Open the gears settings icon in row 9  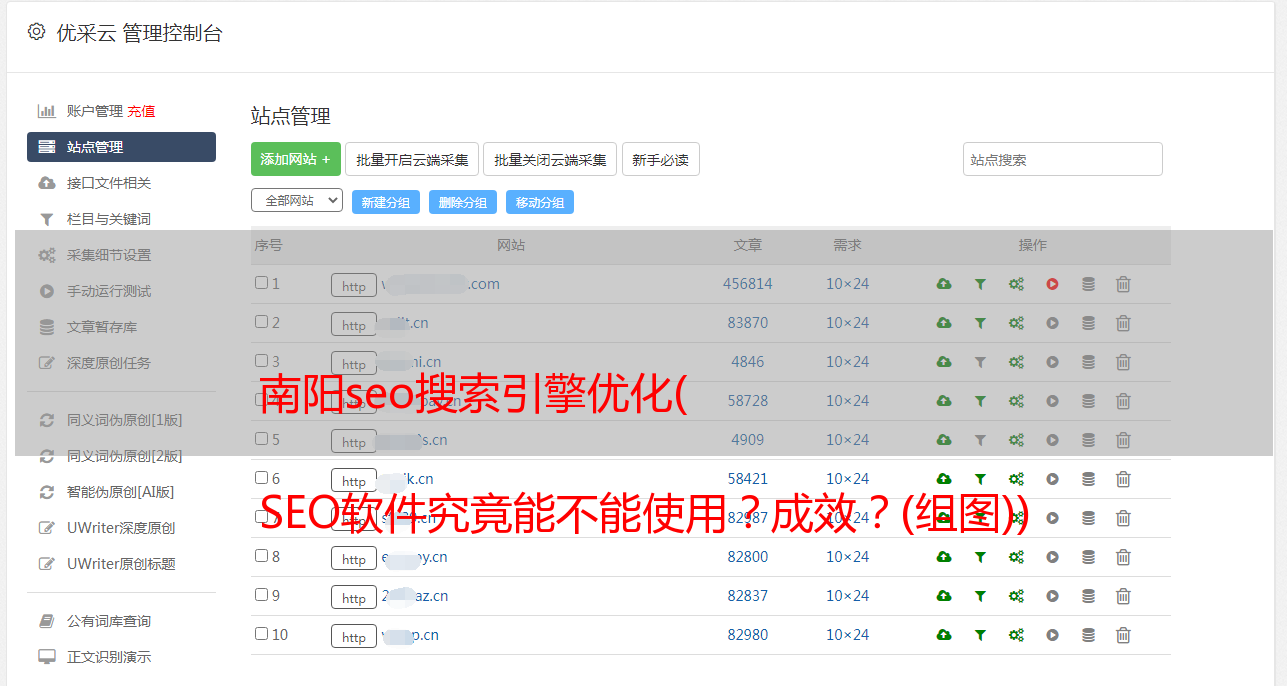(x=1016, y=596)
